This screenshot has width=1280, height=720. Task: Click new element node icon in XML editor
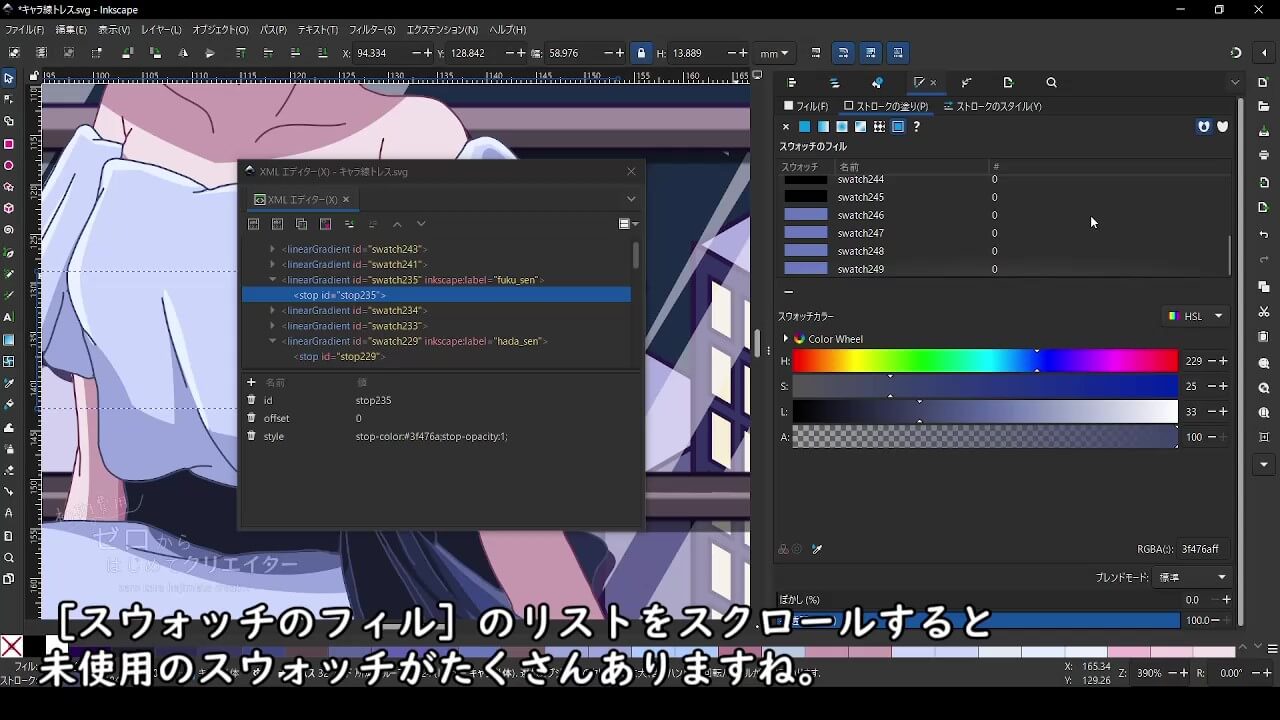(x=254, y=225)
